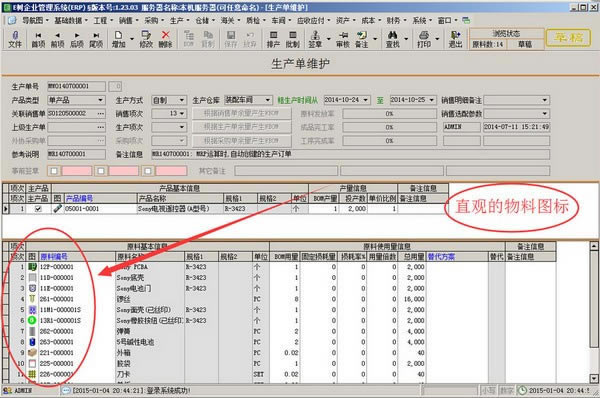Click the clock icon in status bar
The image size is (600, 398).
point(522,390)
